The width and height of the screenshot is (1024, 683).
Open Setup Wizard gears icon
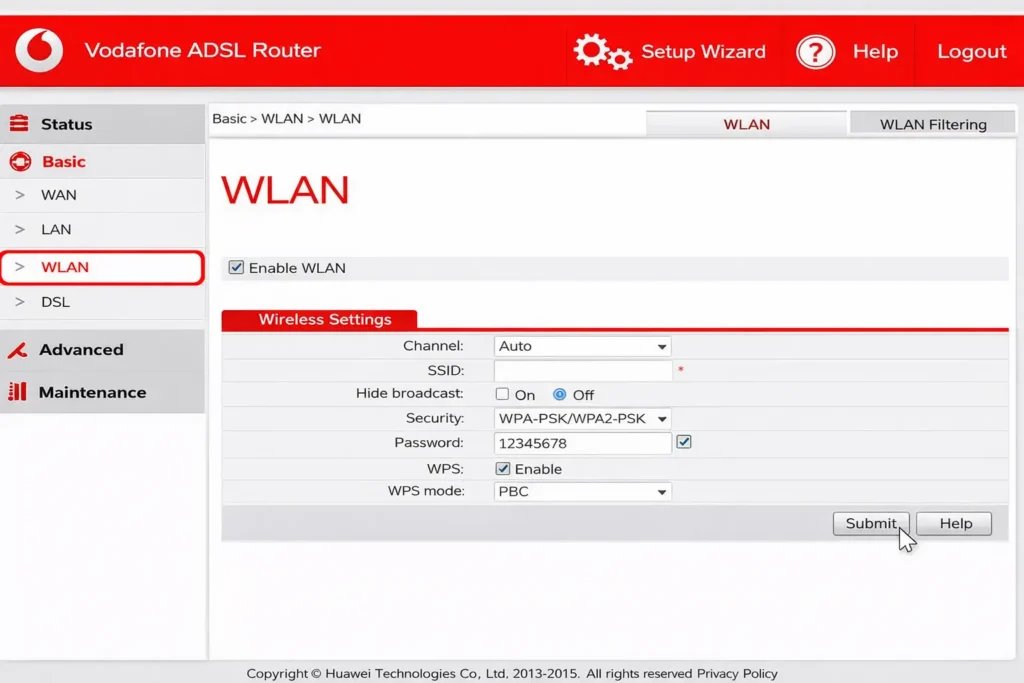[602, 51]
